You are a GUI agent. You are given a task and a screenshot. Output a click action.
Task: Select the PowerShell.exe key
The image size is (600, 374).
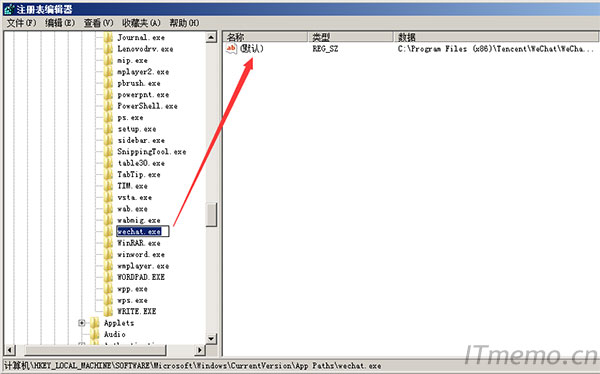[x=147, y=106]
